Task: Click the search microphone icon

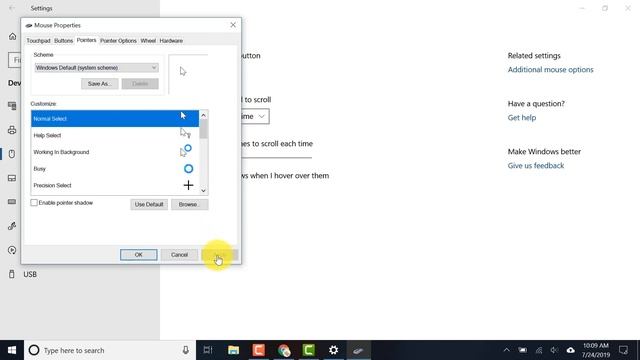Action: [186, 350]
